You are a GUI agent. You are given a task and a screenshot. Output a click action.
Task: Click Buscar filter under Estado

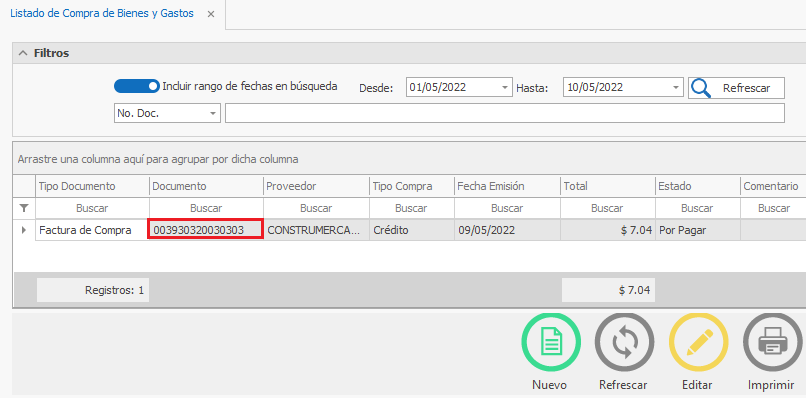coord(698,208)
